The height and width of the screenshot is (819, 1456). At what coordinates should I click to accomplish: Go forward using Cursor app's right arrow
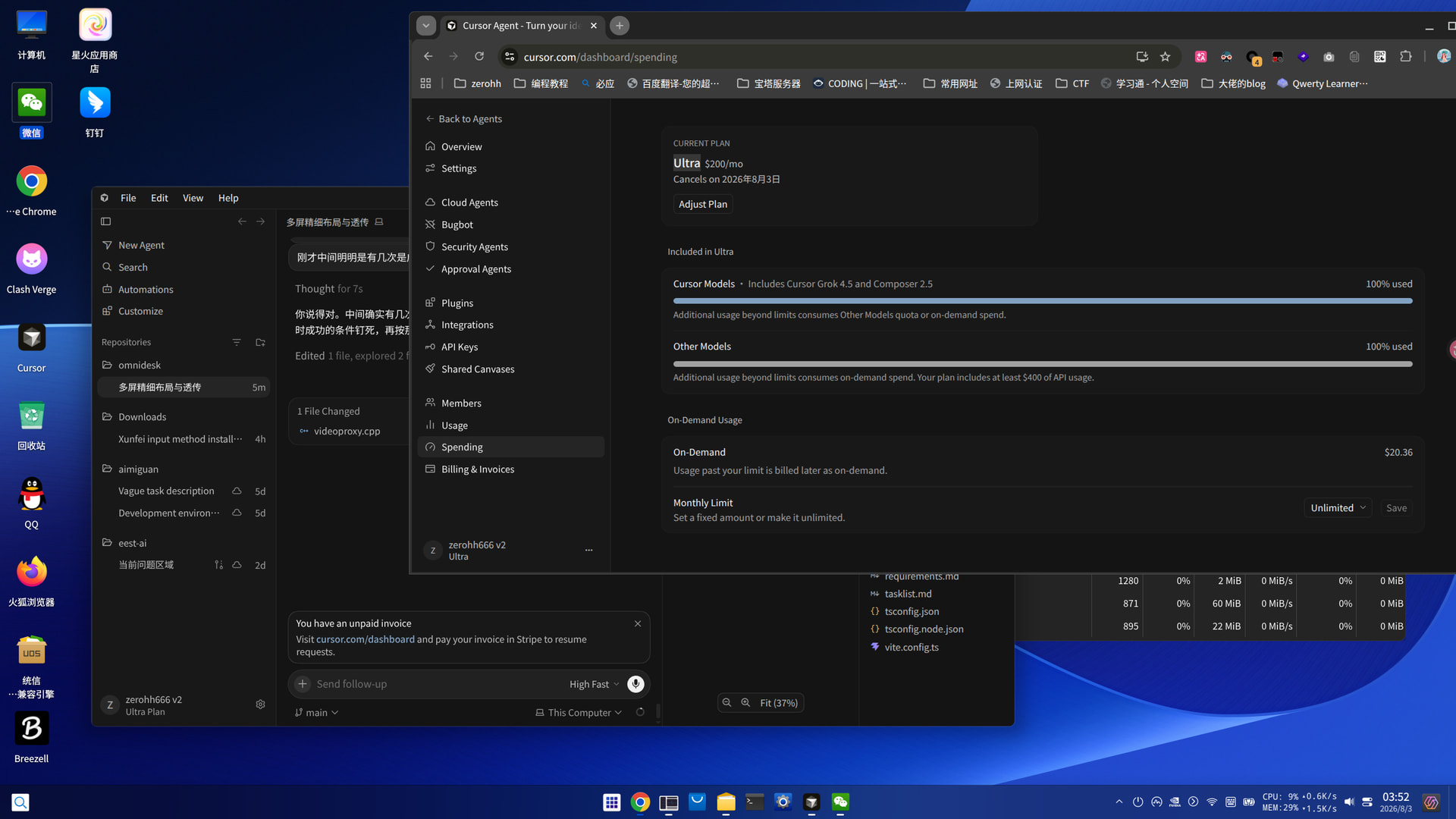(260, 221)
